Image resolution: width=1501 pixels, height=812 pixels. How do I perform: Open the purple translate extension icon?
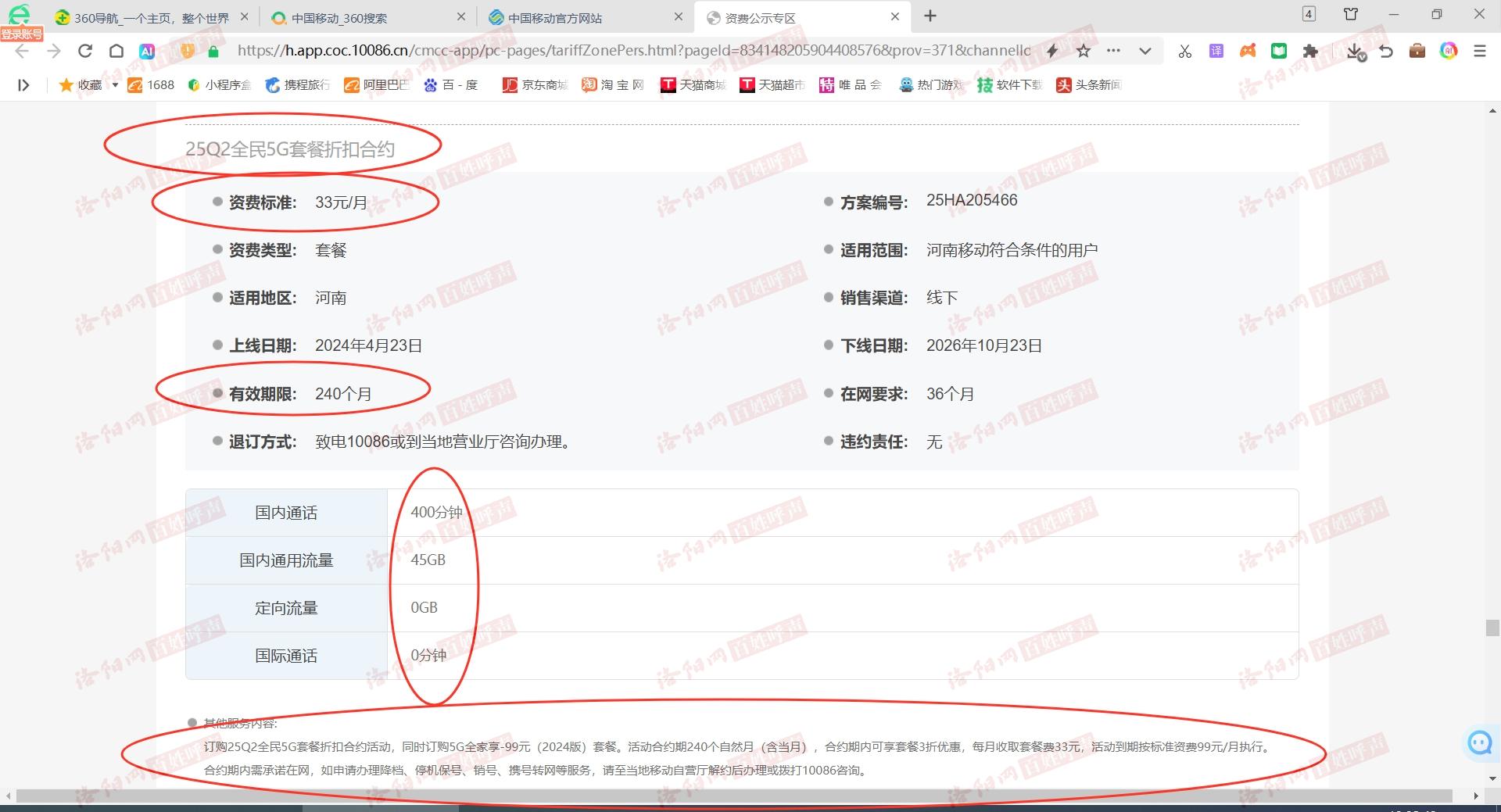click(1216, 51)
